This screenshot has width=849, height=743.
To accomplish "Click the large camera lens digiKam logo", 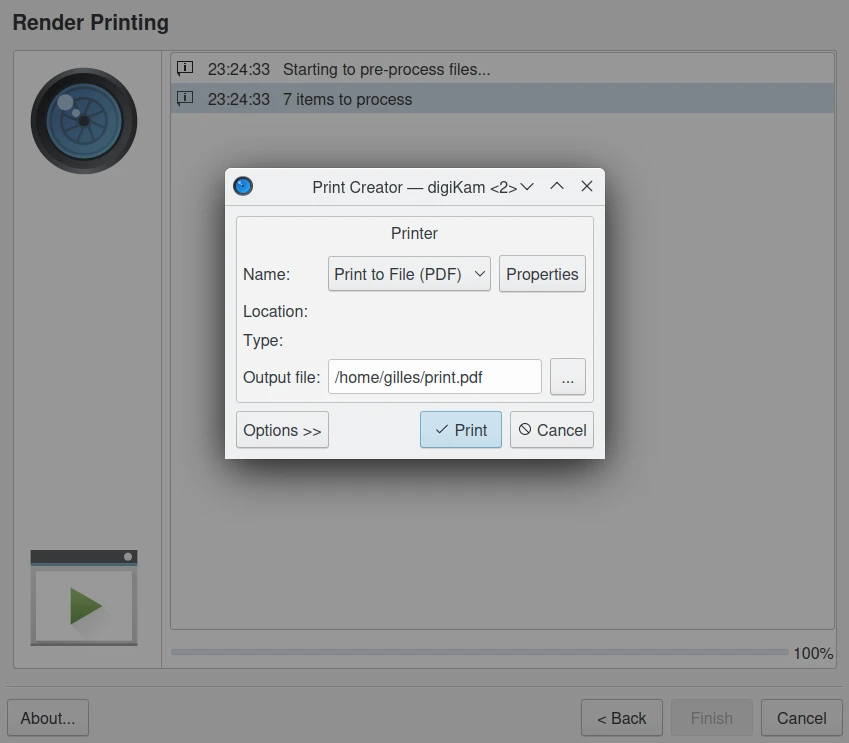I will (84, 121).
